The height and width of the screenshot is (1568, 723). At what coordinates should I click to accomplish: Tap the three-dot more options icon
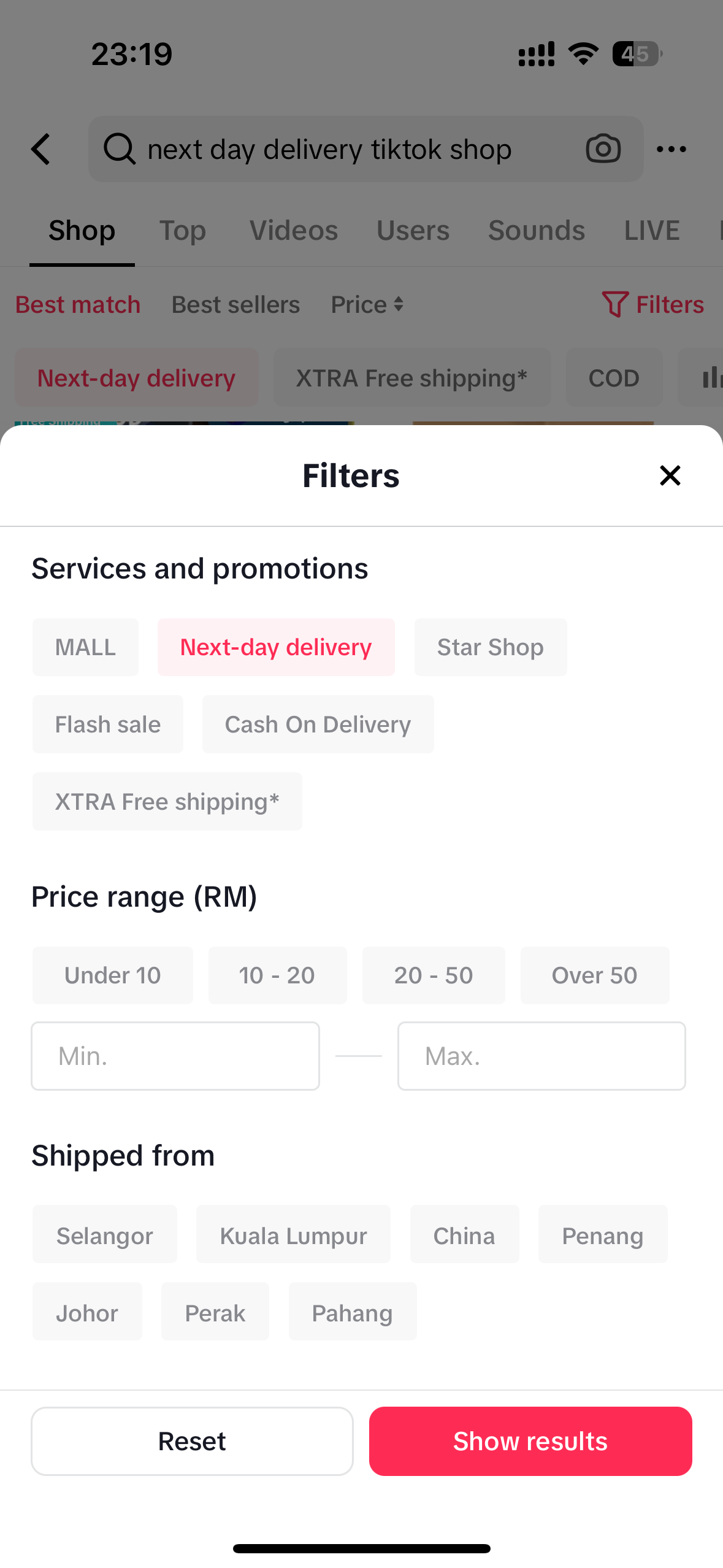tap(671, 149)
